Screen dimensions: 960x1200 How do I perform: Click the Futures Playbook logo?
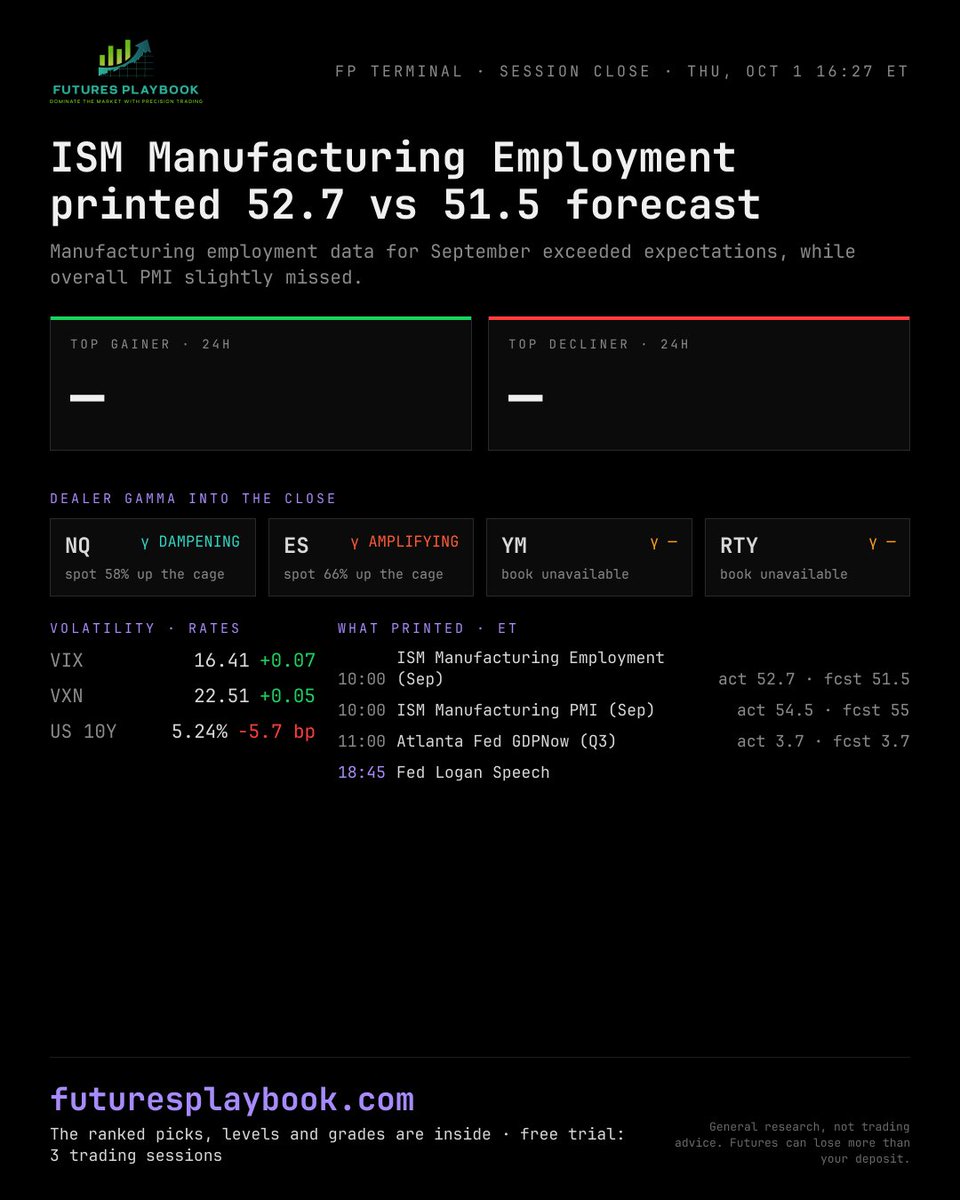coord(126,72)
